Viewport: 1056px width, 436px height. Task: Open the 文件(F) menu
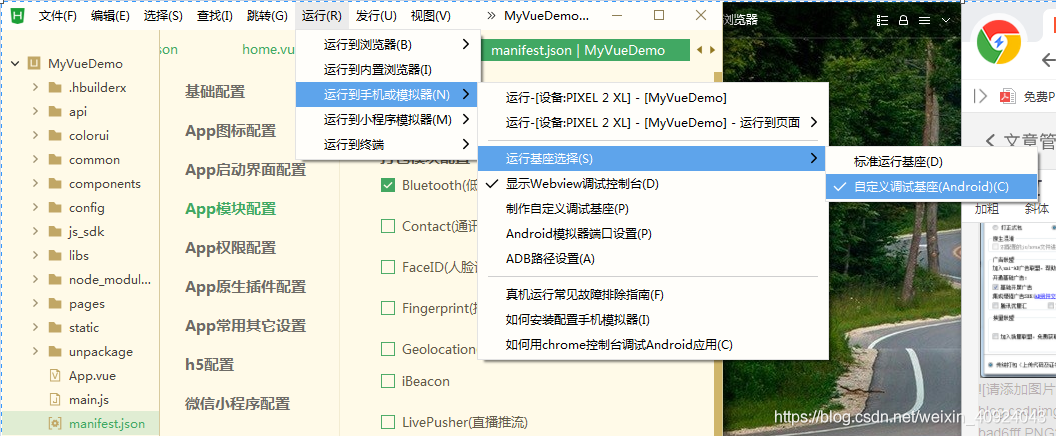pyautogui.click(x=58, y=15)
